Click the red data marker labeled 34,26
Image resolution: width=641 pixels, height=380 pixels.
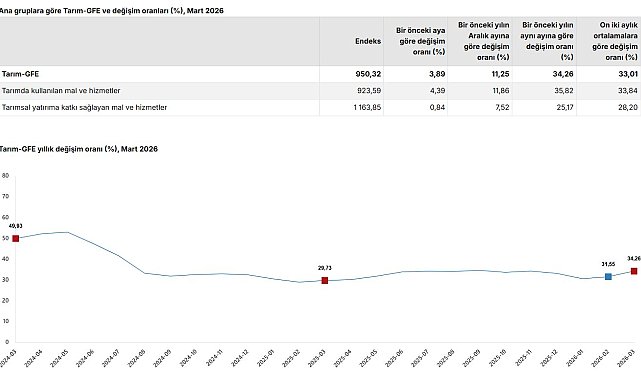click(x=634, y=271)
